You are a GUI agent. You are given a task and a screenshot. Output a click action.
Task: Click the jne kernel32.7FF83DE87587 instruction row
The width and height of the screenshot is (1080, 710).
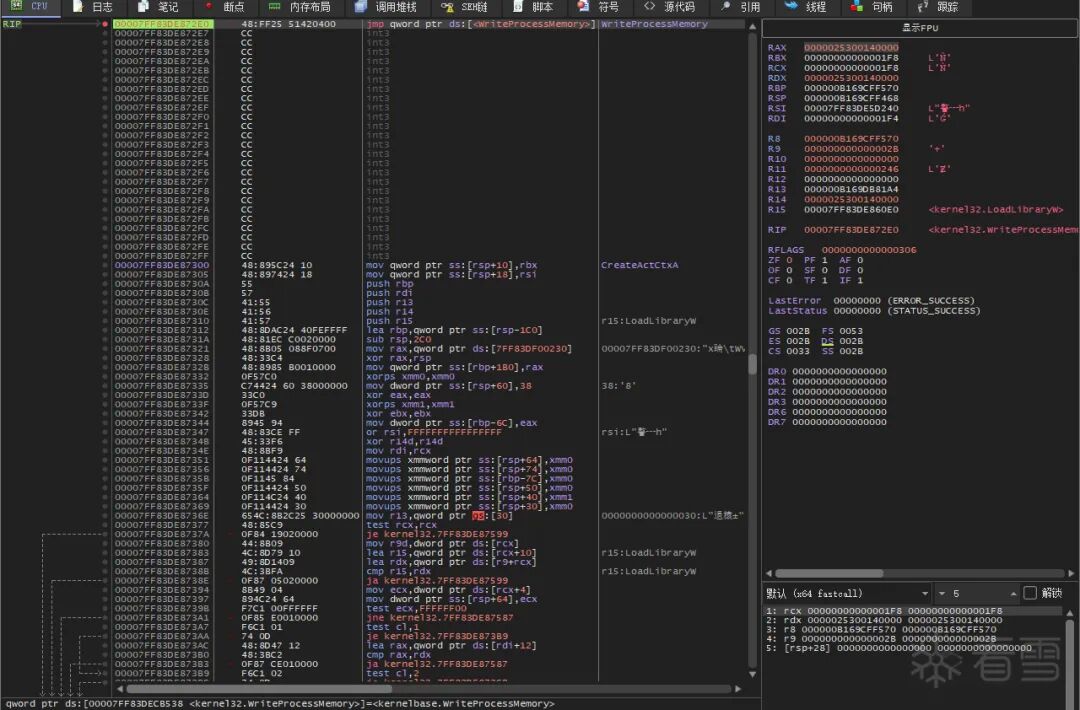point(439,618)
